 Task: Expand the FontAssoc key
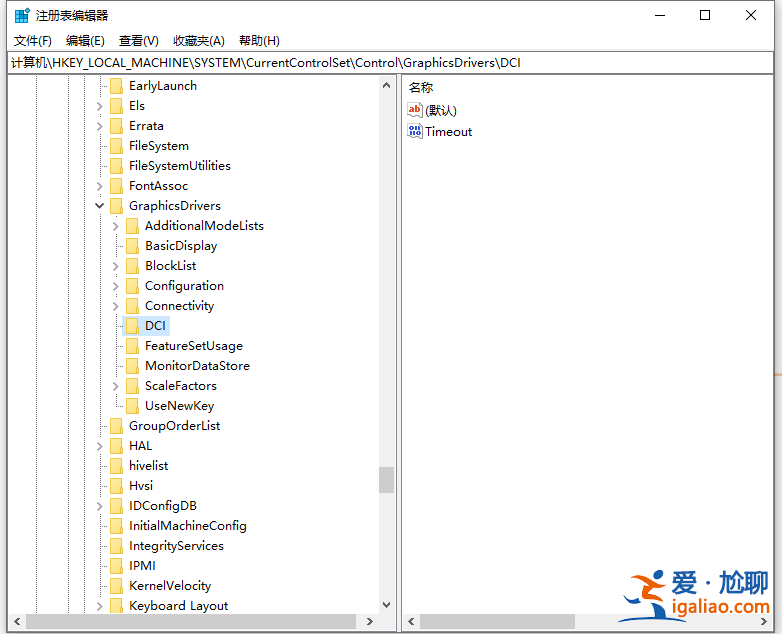99,186
